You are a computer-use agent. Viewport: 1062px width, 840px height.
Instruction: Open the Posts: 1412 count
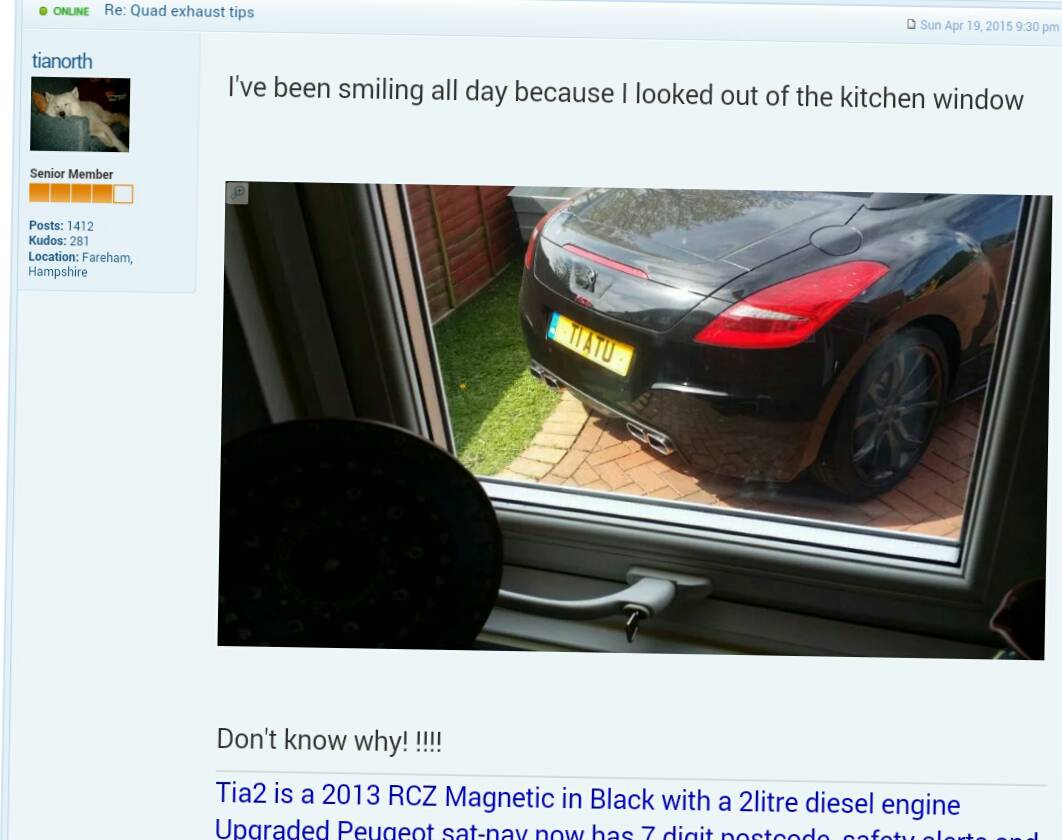tap(61, 226)
